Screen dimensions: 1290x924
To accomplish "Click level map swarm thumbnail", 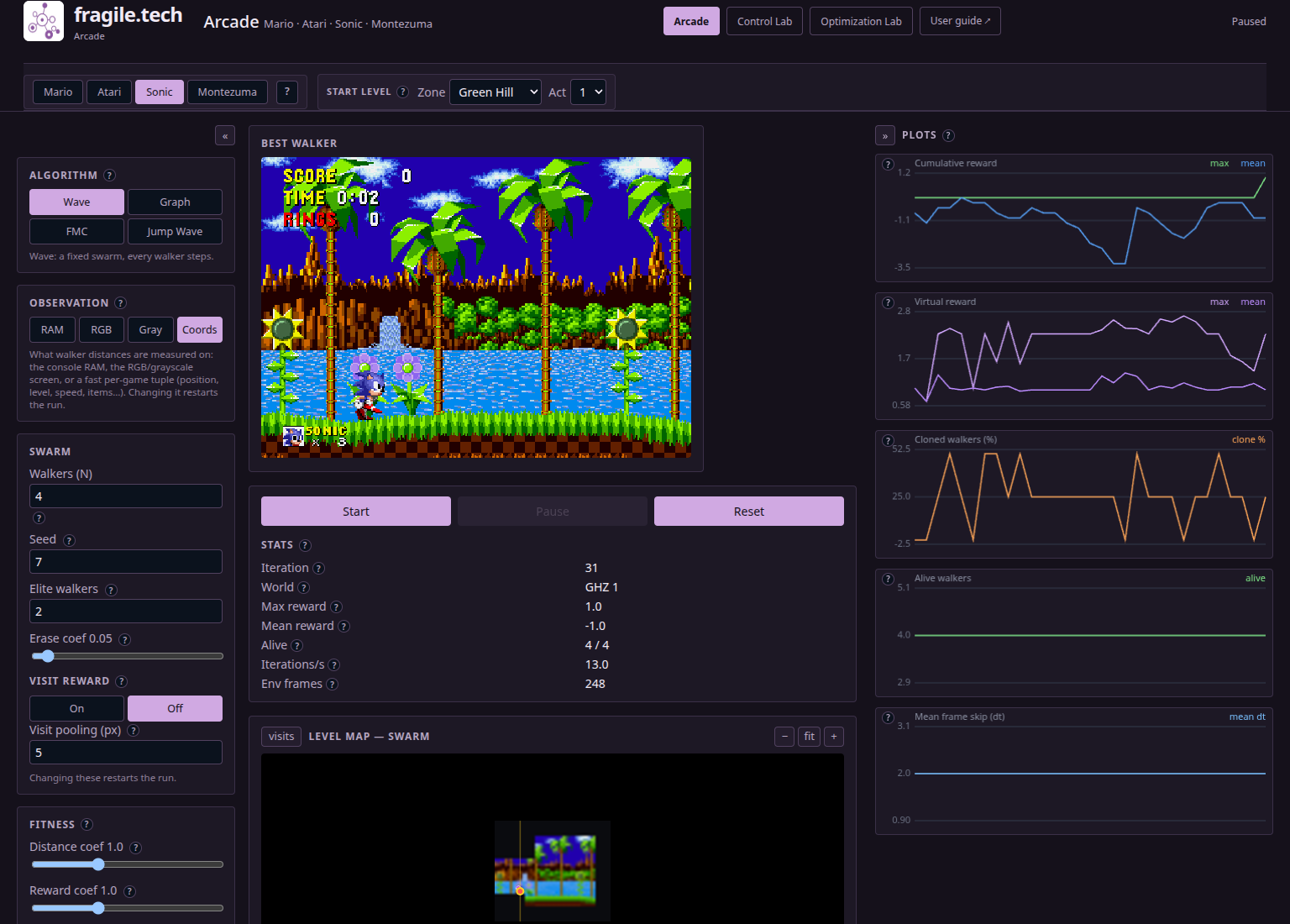I will click(552, 871).
